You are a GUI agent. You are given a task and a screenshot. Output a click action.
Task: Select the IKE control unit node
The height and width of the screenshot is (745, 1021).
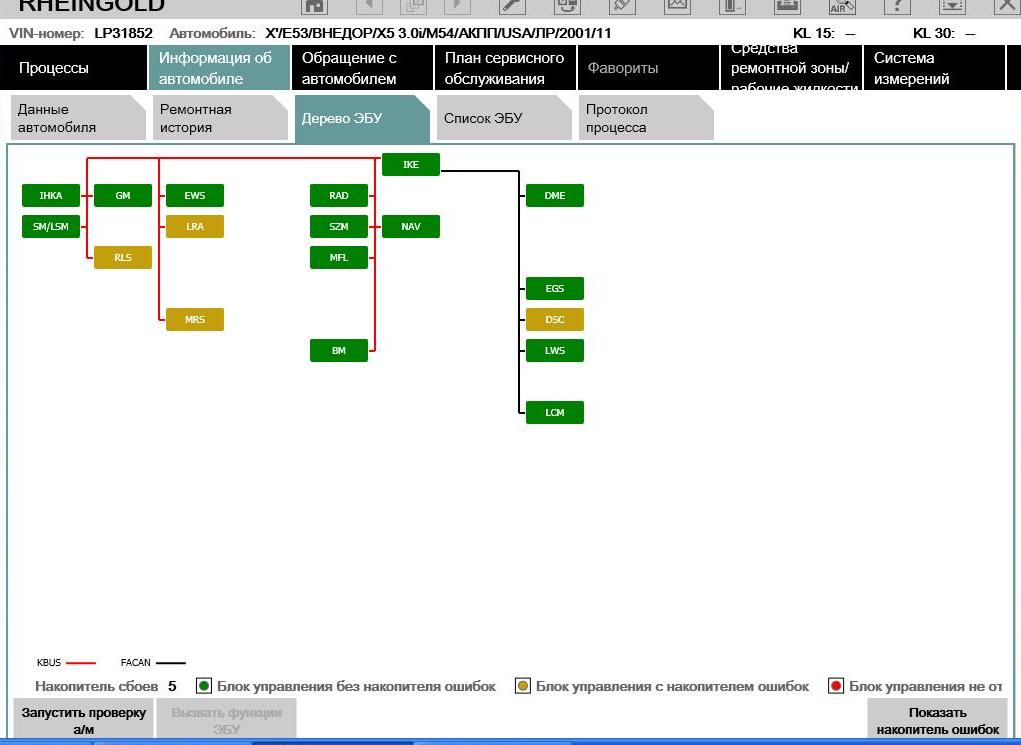point(411,165)
